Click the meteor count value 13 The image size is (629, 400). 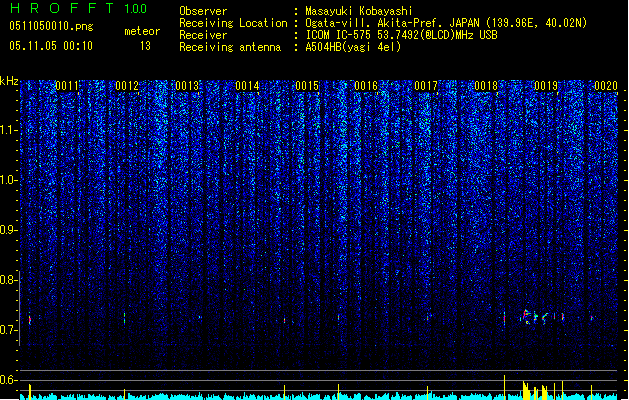pyautogui.click(x=145, y=46)
